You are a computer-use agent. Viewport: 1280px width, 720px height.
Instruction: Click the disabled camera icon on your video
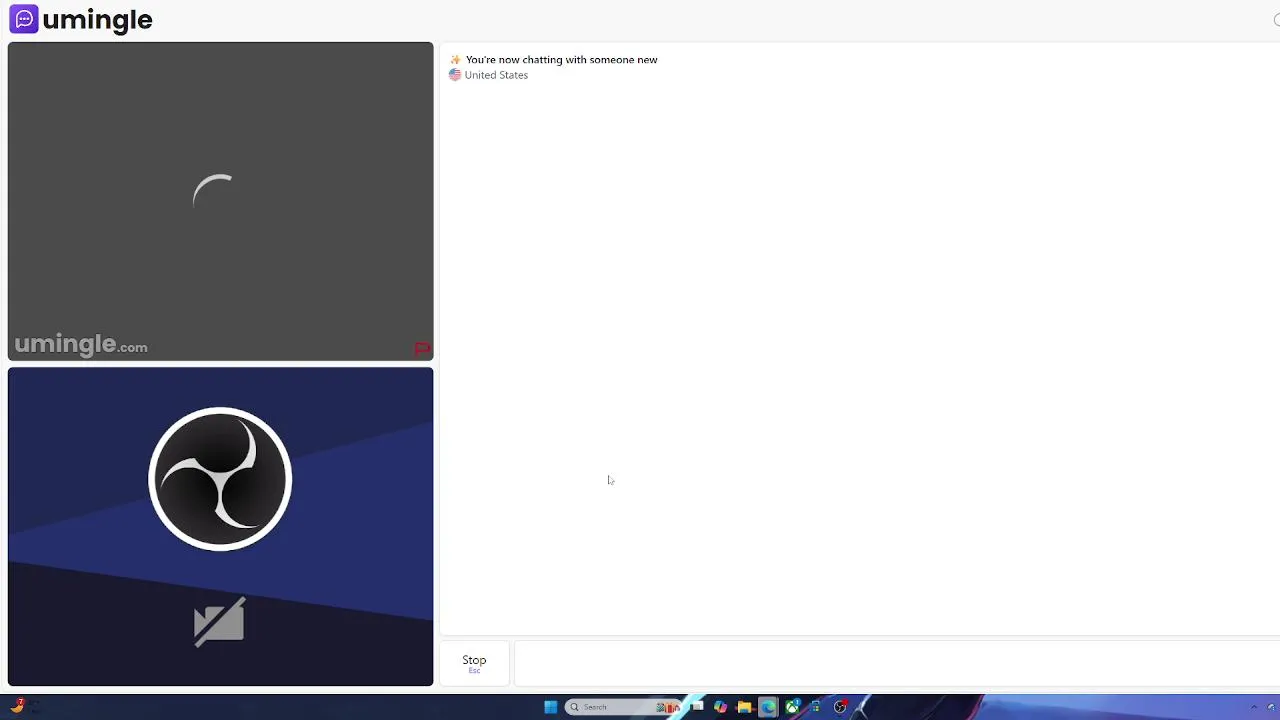coord(219,622)
